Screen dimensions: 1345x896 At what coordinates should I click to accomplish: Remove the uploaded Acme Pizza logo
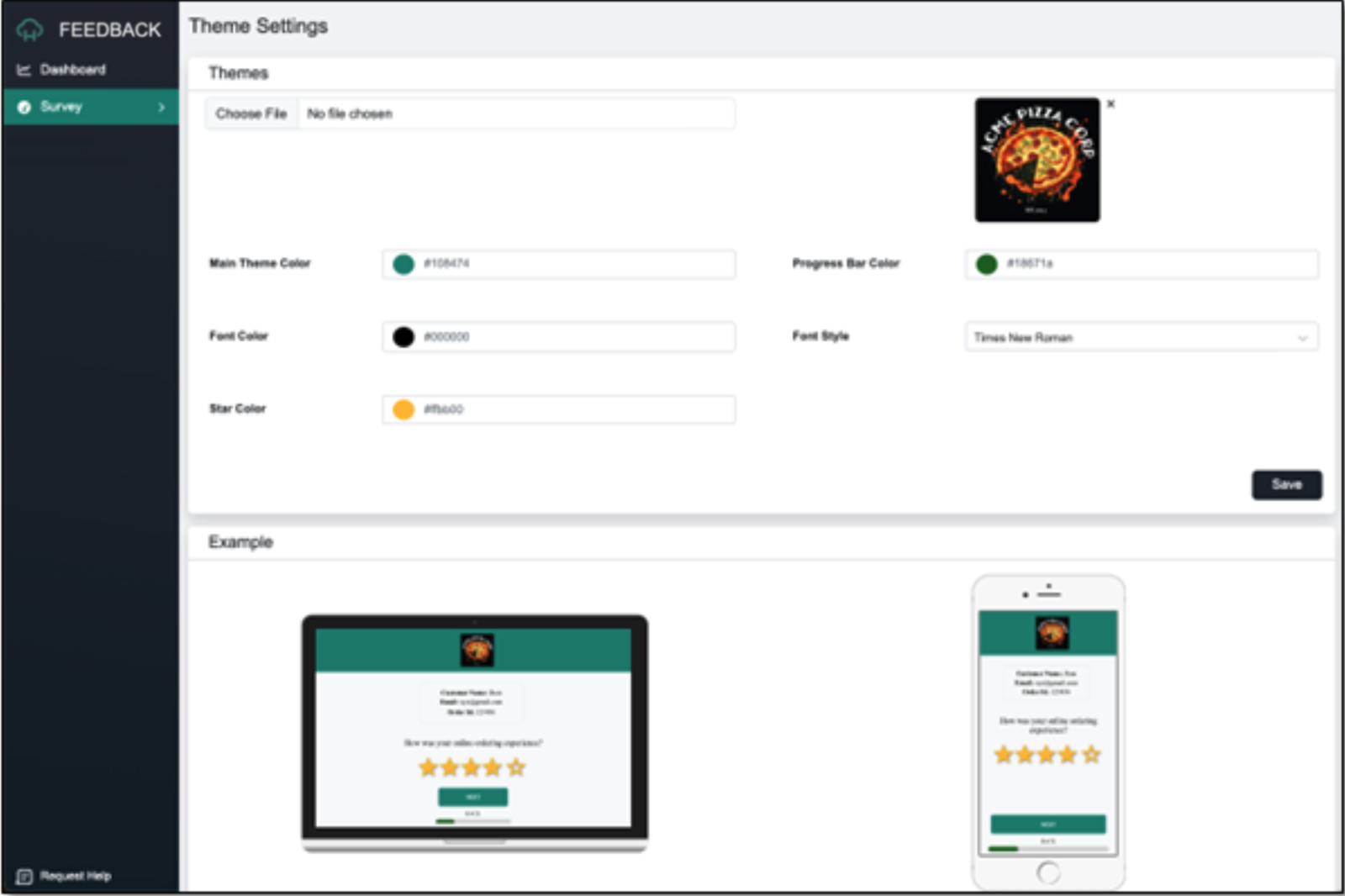click(1111, 104)
